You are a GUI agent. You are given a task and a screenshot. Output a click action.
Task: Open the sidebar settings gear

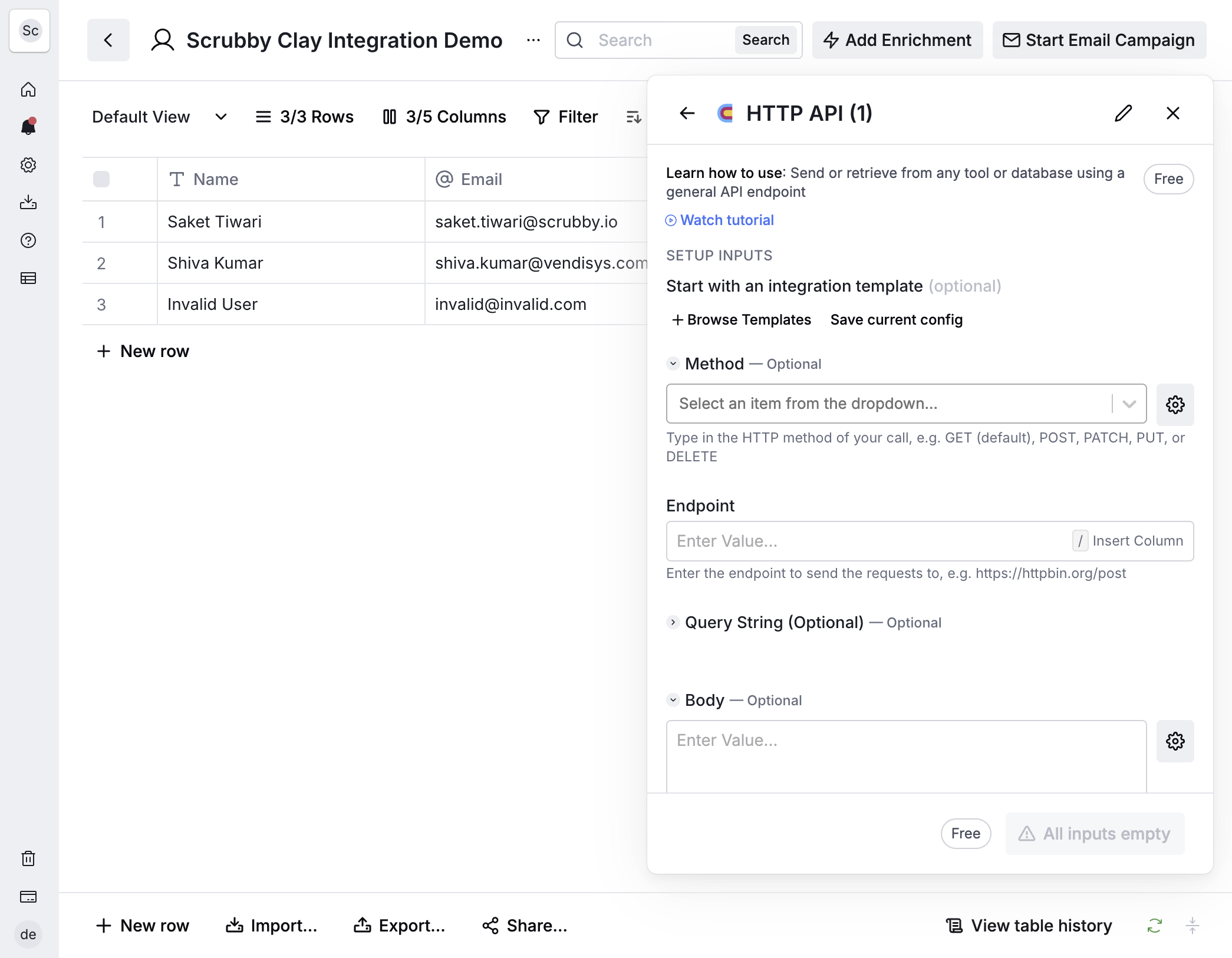[28, 165]
